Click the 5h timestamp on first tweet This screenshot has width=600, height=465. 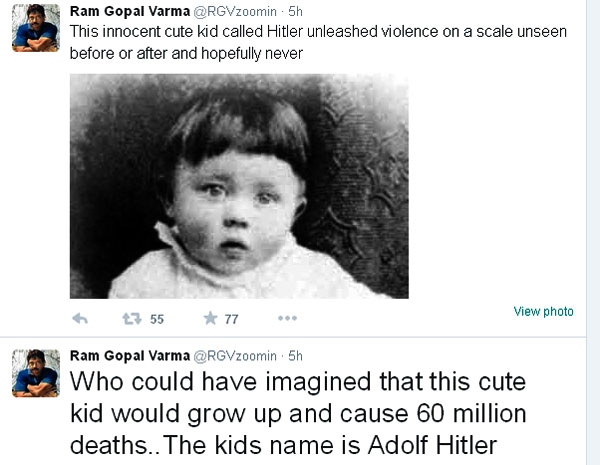(295, 11)
